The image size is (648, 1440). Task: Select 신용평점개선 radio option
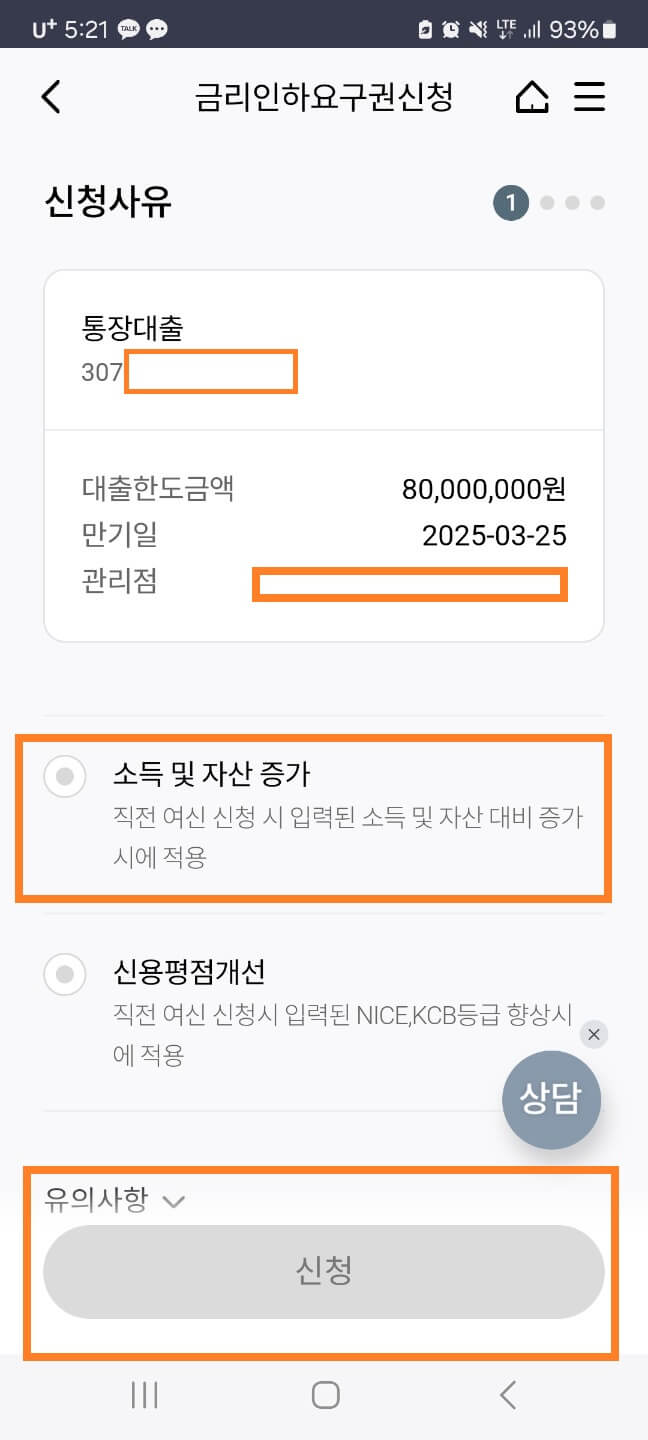pos(64,973)
